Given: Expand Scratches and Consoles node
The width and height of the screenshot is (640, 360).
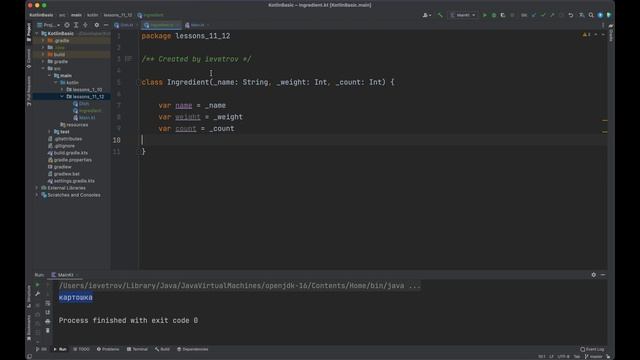Looking at the screenshot, I should point(37,195).
